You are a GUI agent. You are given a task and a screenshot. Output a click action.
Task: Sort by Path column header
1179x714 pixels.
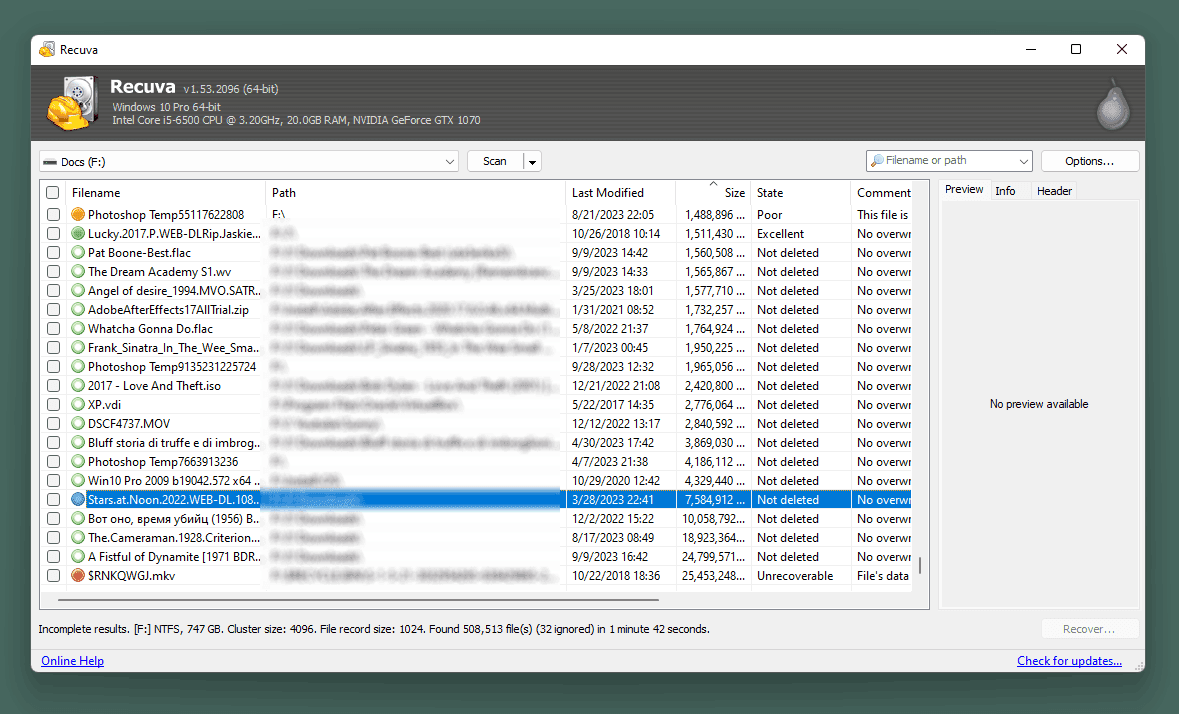point(415,192)
